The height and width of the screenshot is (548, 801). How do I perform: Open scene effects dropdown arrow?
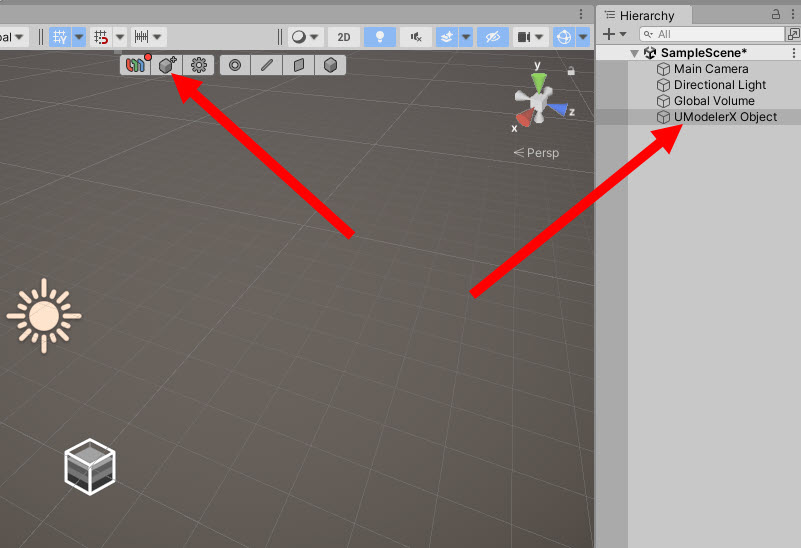[x=466, y=37]
